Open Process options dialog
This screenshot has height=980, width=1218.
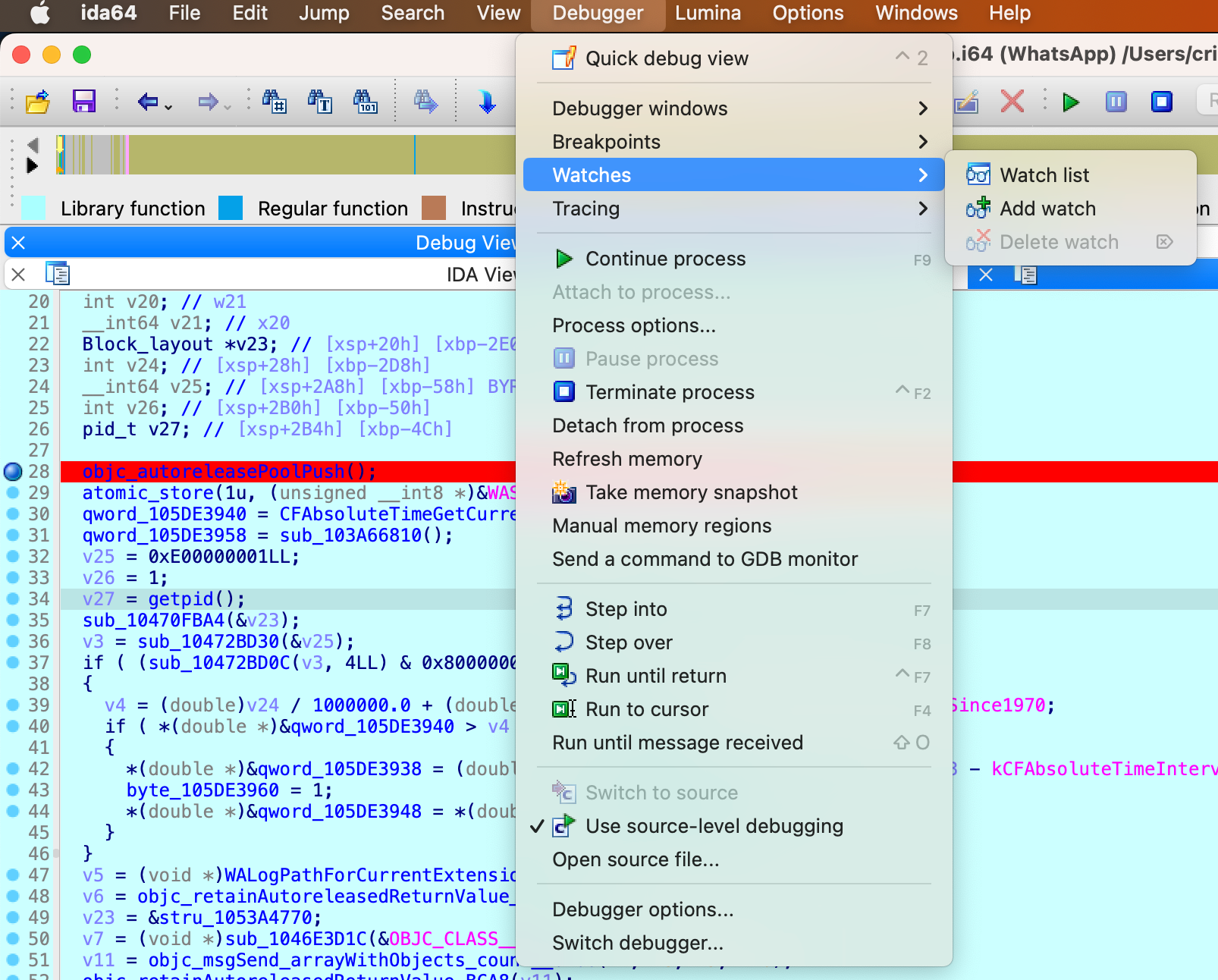coord(734,325)
